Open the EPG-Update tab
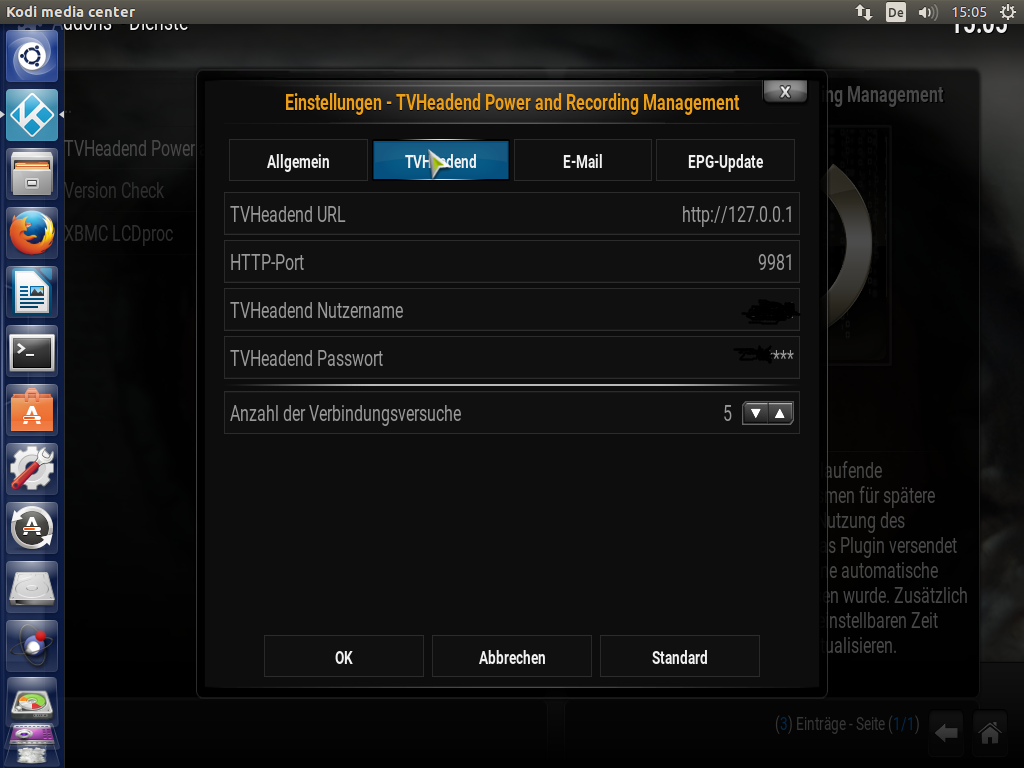This screenshot has height=768, width=1024. point(726,160)
